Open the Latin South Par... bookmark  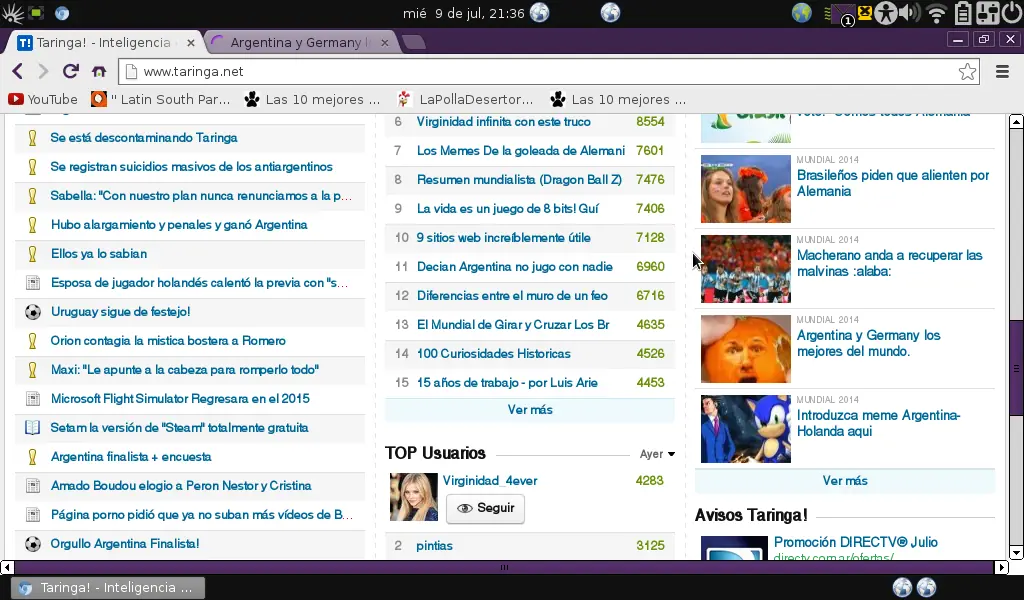click(x=161, y=99)
